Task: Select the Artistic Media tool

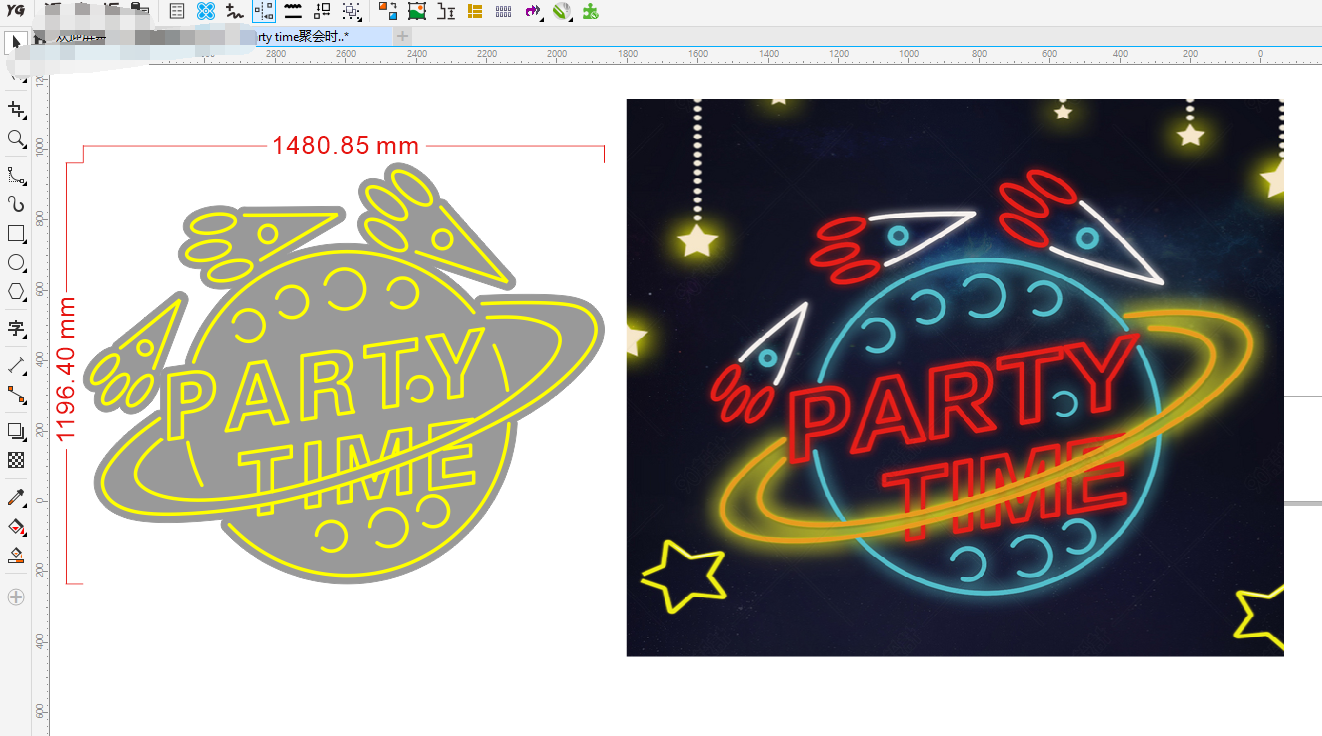Action: click(x=16, y=204)
